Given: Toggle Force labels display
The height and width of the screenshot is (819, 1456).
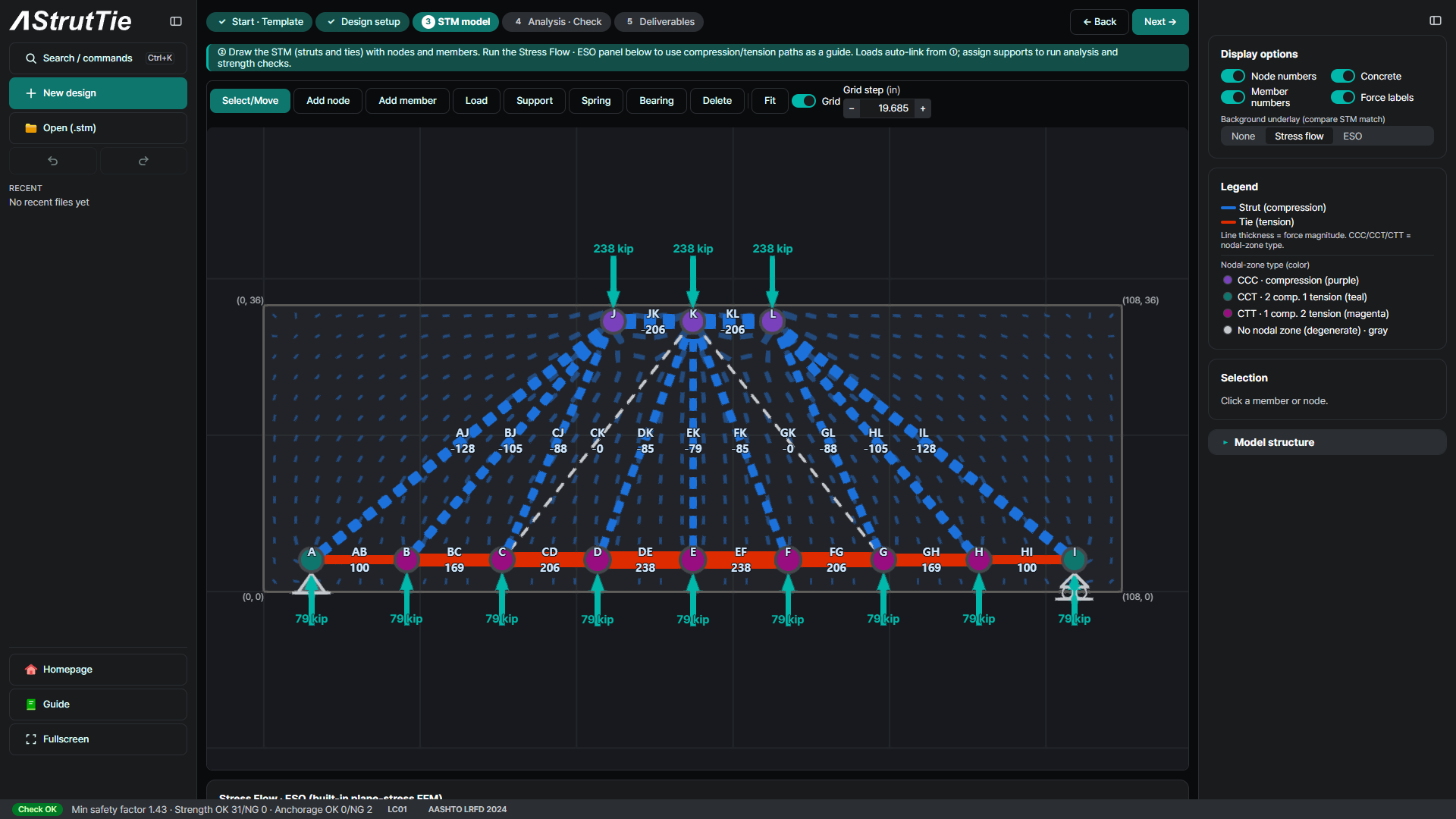Looking at the screenshot, I should [x=1343, y=97].
